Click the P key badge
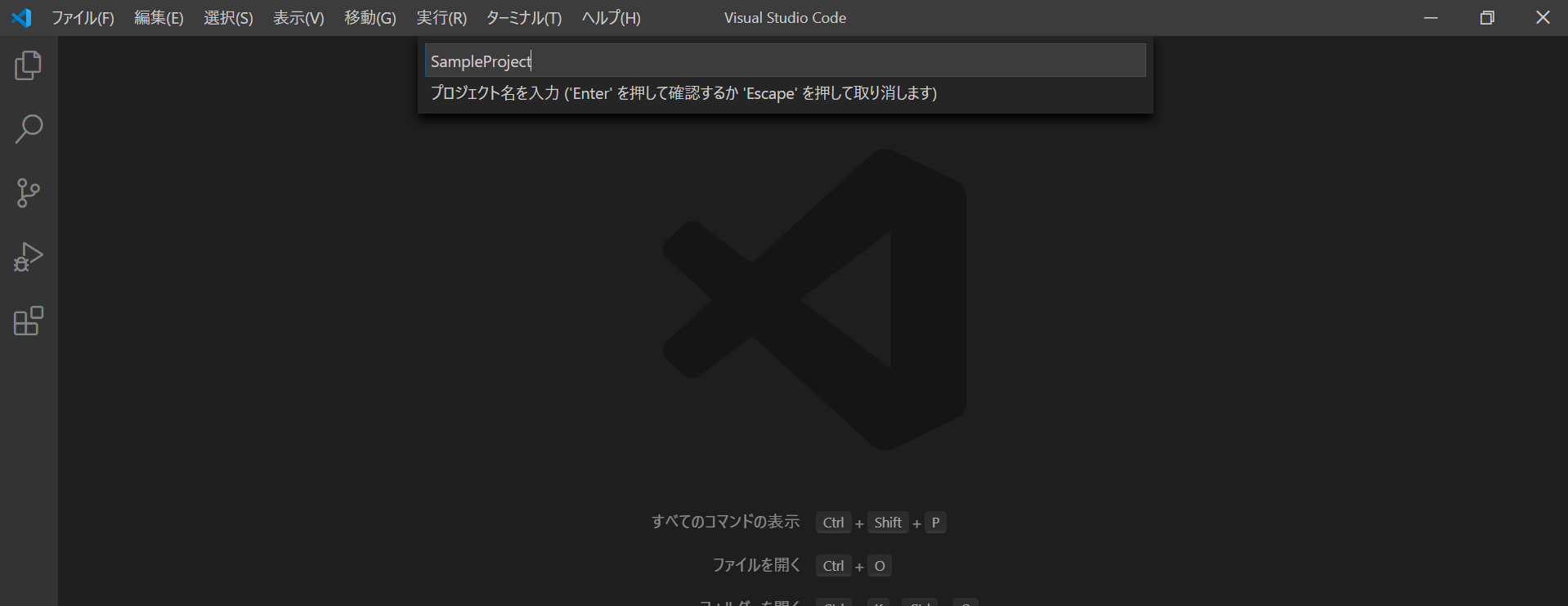The height and width of the screenshot is (606, 1568). (936, 523)
